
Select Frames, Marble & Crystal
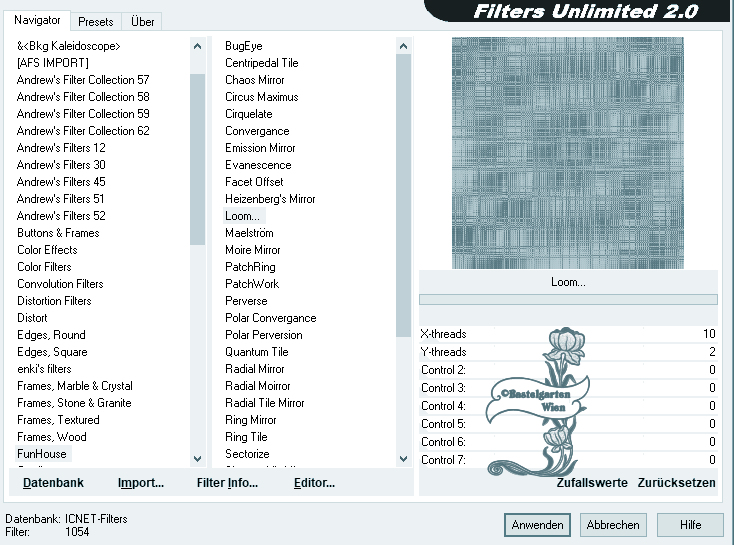coord(75,386)
